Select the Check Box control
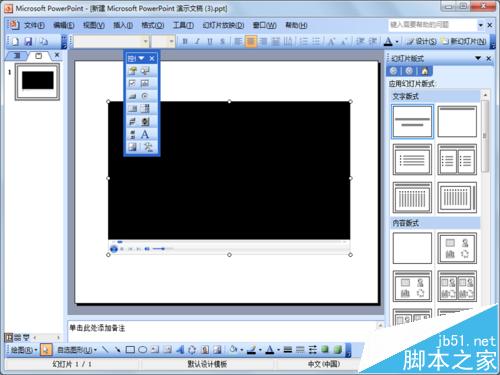Viewport: 500px width, 375px height. [x=132, y=83]
